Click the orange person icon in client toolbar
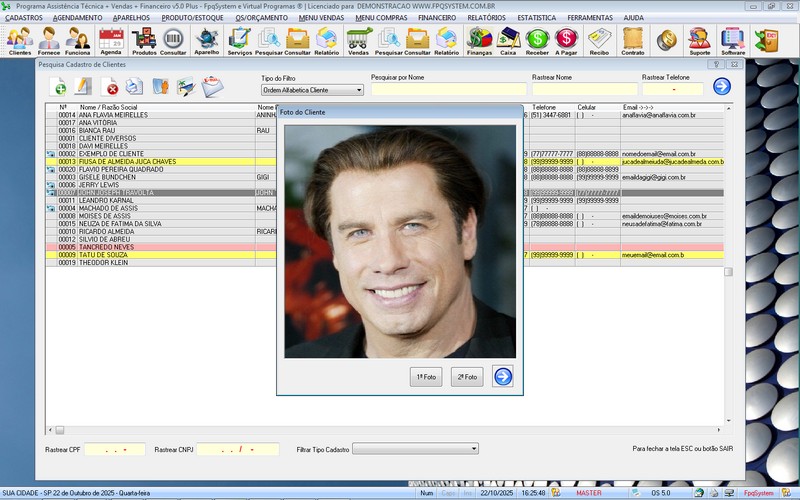Viewport: 800px width, 500px height. [x=160, y=87]
